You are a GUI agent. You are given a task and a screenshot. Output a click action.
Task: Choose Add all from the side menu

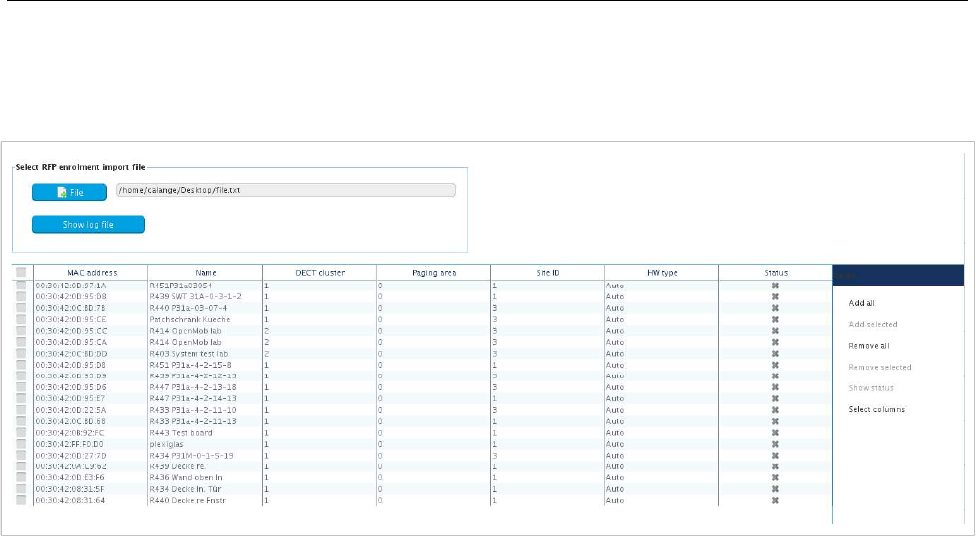coord(861,303)
